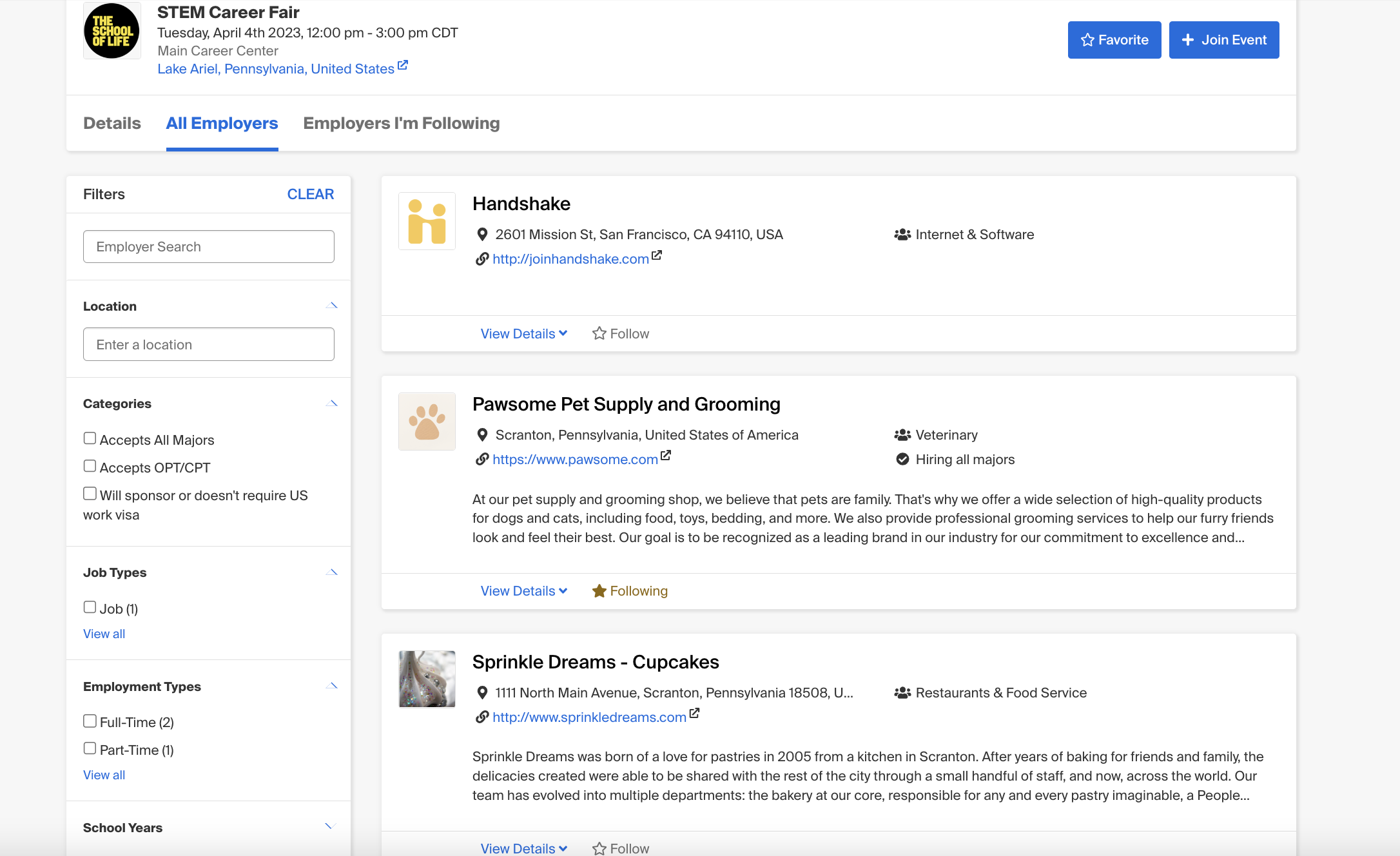This screenshot has width=1400, height=856.
Task: Click the checkmark icon beside Hiring all majors
Action: click(902, 460)
